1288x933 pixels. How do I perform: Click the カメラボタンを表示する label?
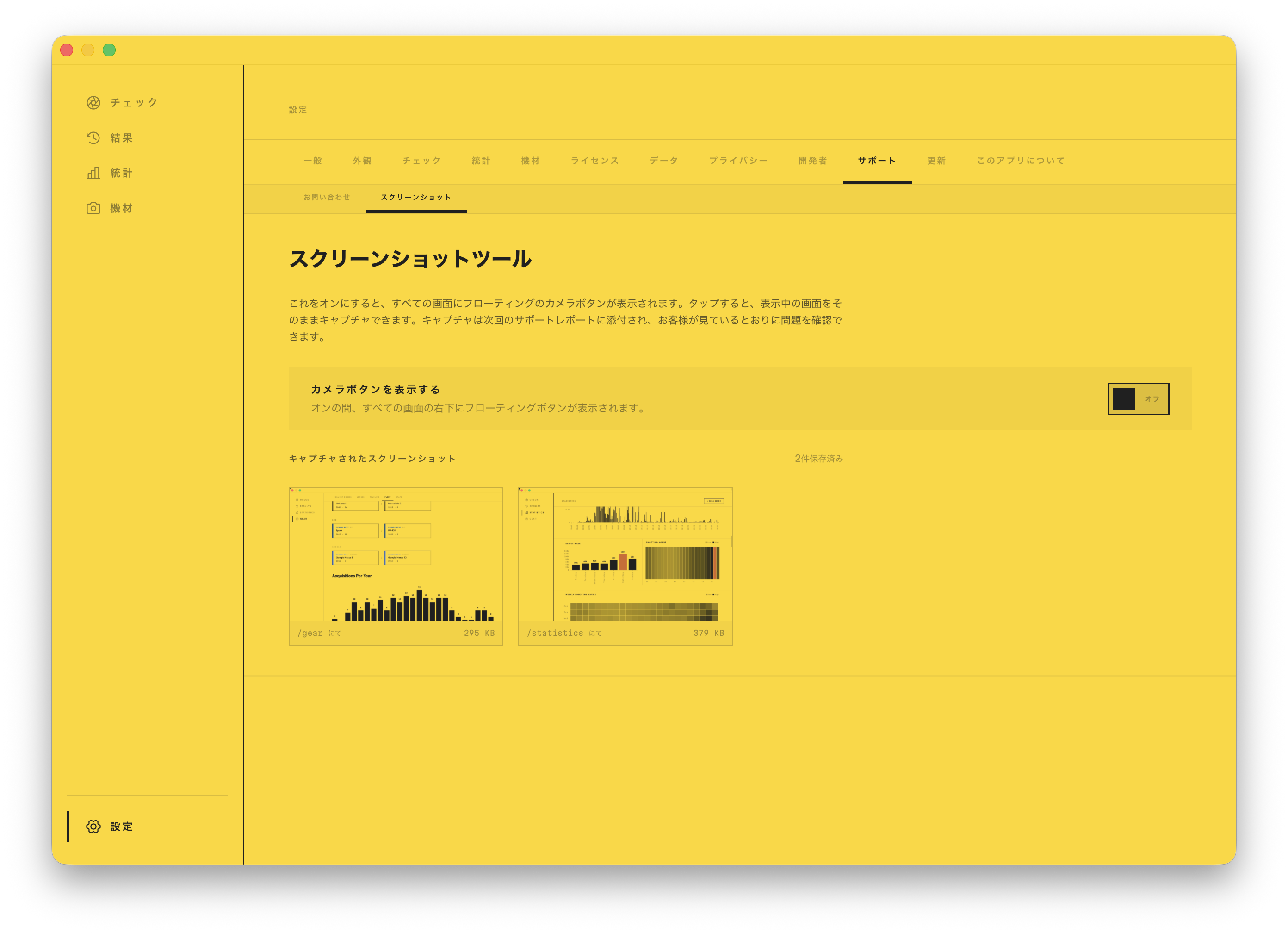376,389
